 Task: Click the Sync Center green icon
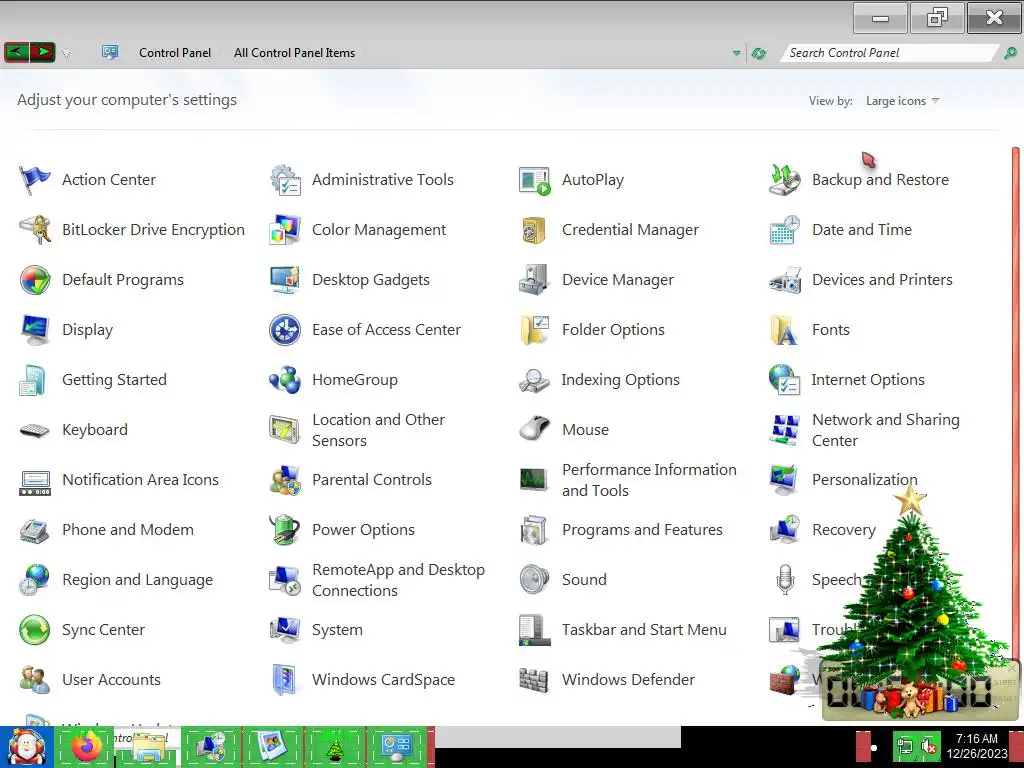(x=35, y=630)
